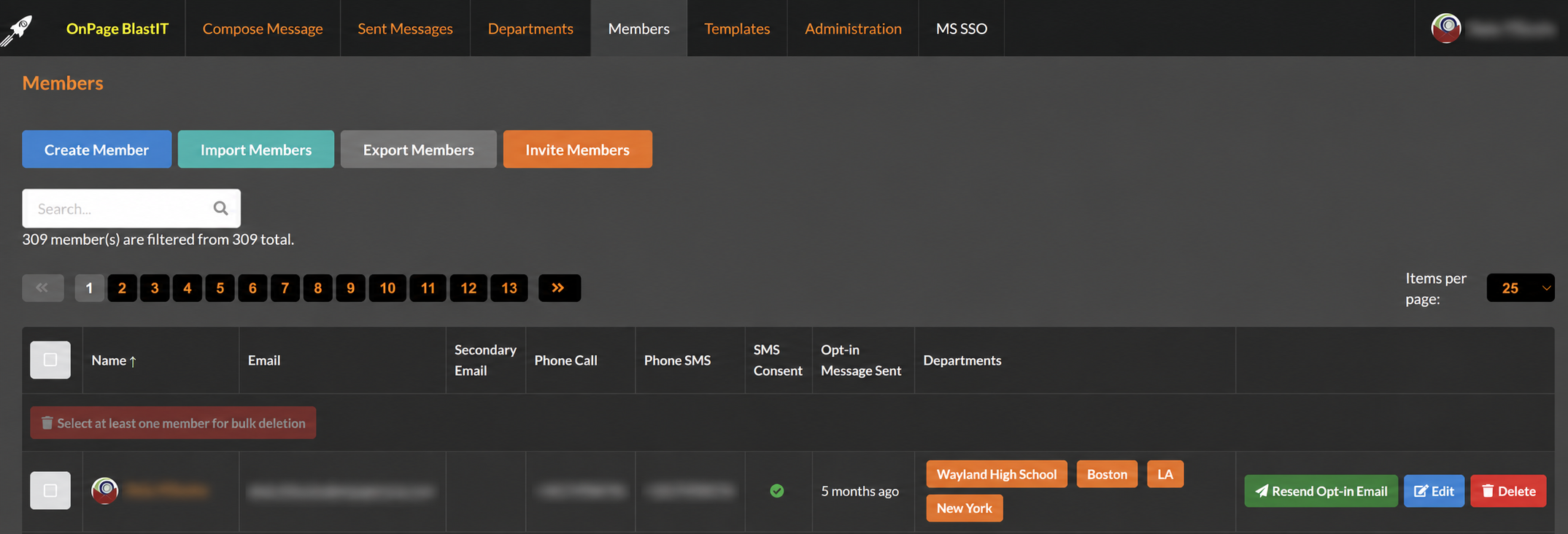Click the OnPage BlastIT brand link
Screen dimensions: 1568x534
(117, 28)
